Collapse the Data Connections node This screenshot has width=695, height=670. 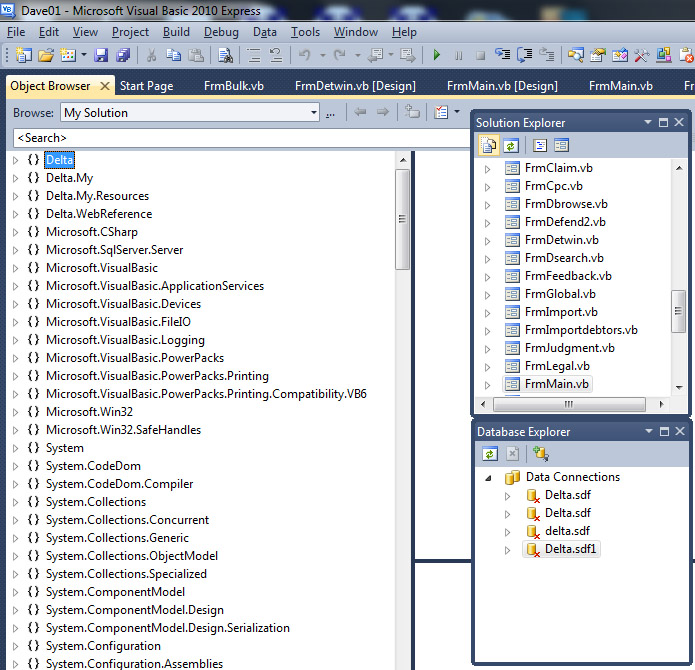tap(488, 478)
